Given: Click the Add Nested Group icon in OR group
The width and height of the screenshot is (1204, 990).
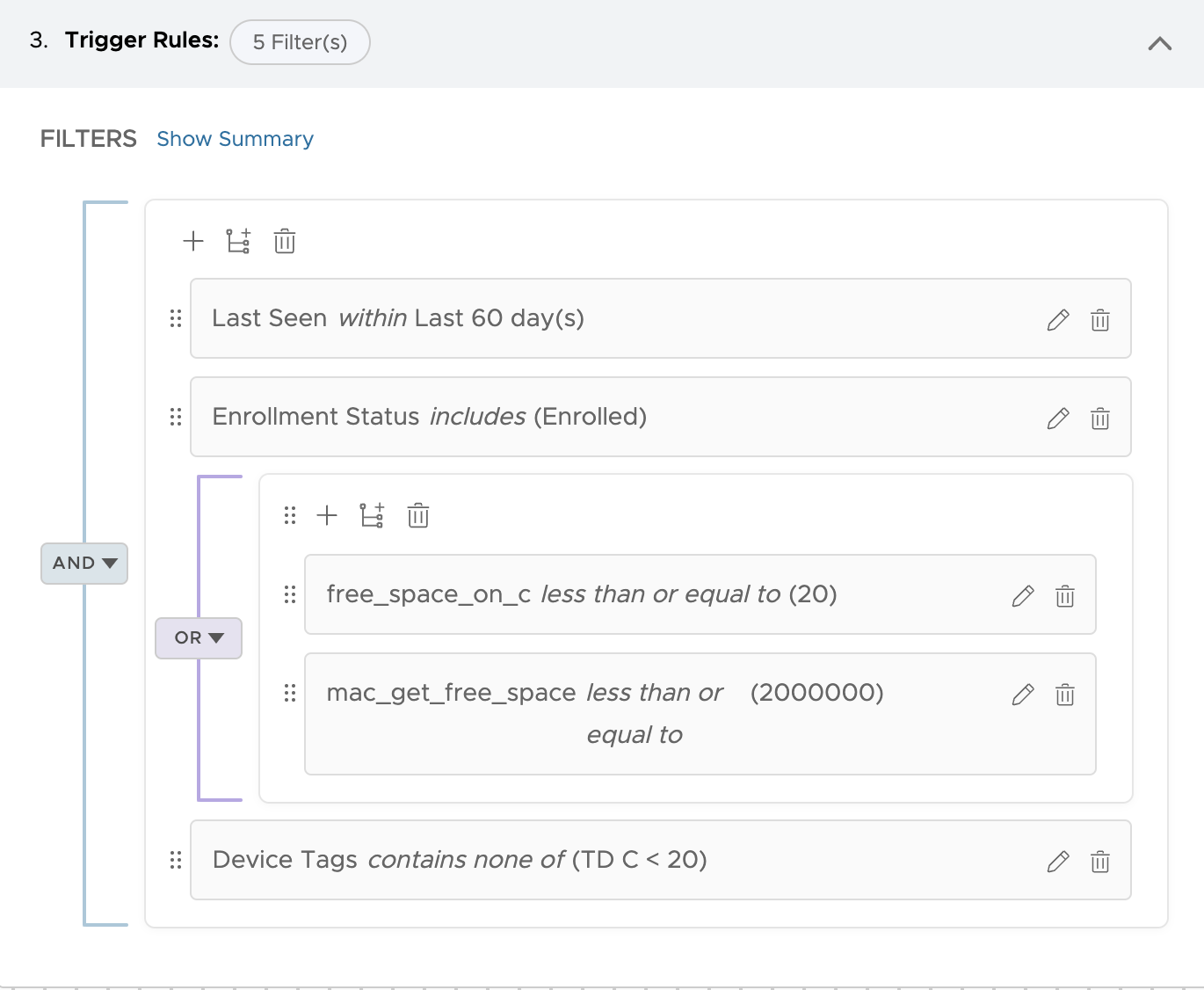Looking at the screenshot, I should tap(373, 516).
